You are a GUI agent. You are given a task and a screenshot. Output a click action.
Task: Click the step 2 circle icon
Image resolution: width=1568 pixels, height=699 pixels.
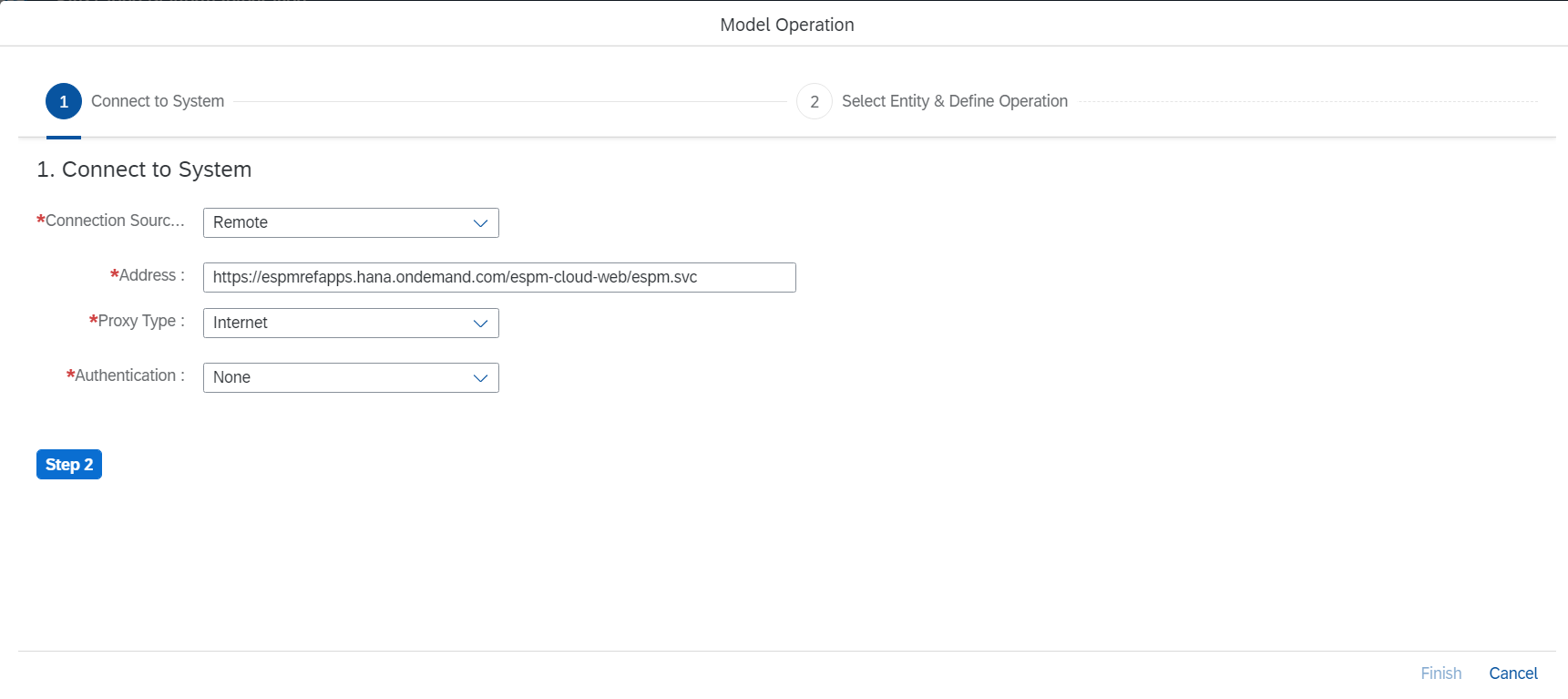pyautogui.click(x=815, y=102)
